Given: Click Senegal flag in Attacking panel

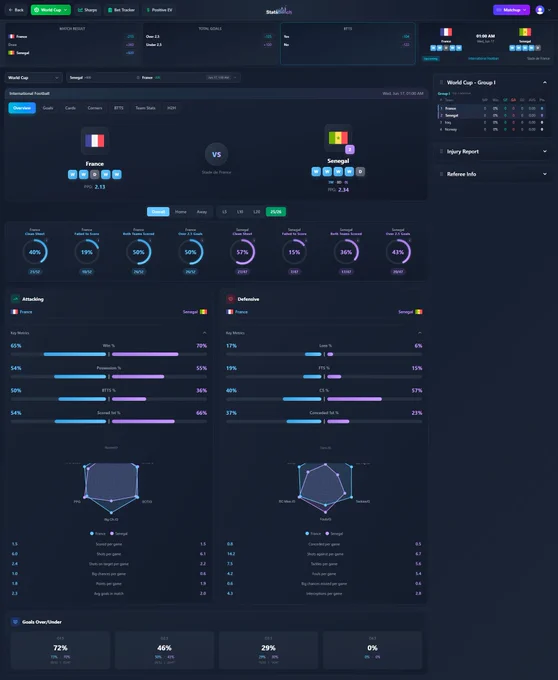Looking at the screenshot, I should (x=203, y=312).
